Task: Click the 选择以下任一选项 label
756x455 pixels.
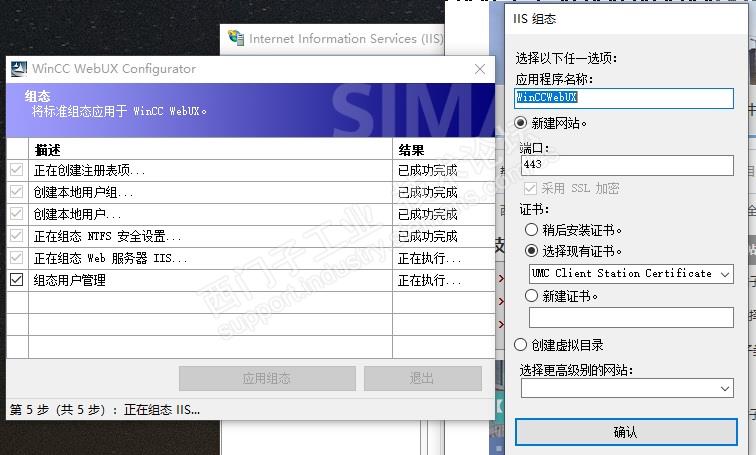Action: [x=567, y=58]
